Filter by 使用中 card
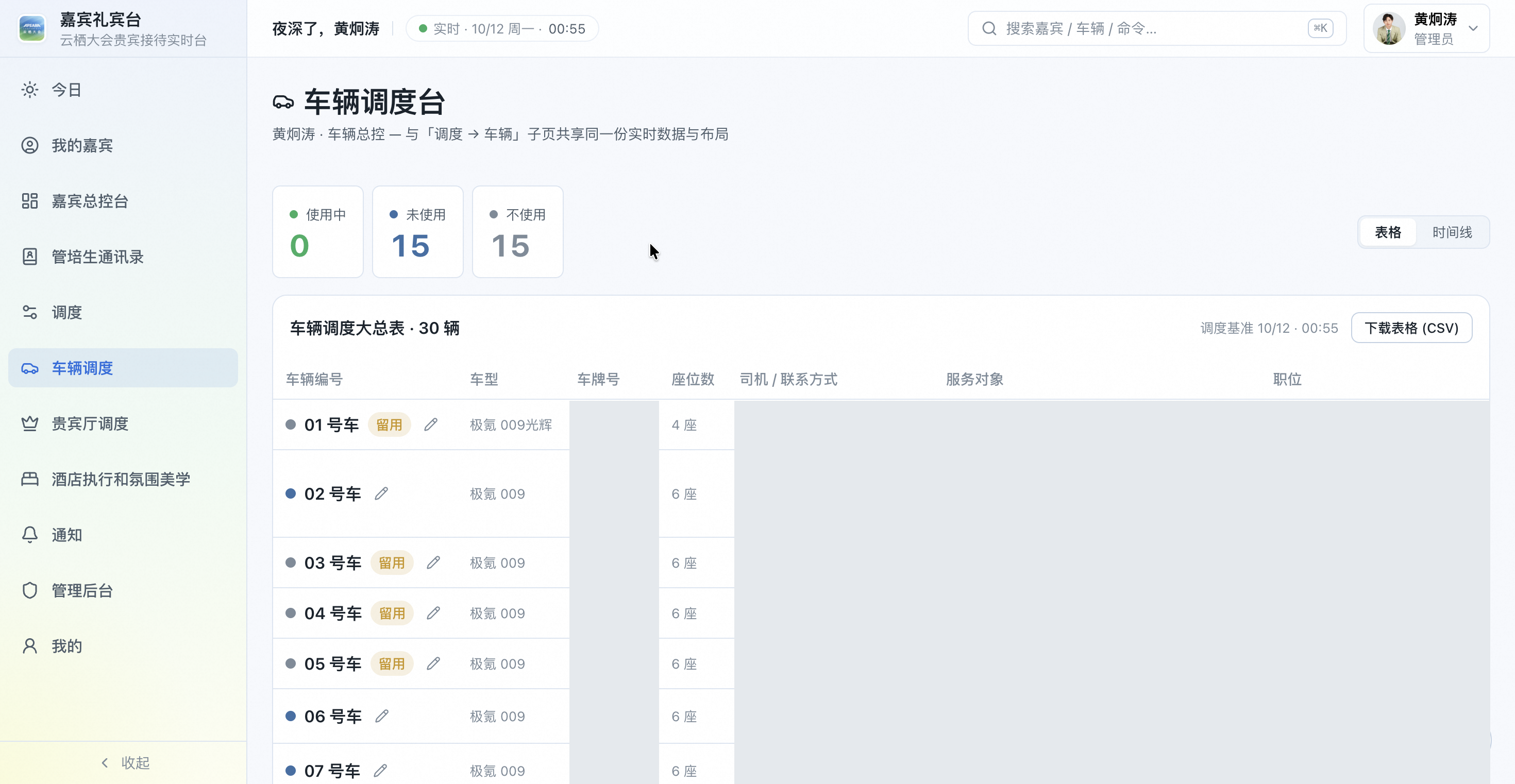 tap(317, 232)
